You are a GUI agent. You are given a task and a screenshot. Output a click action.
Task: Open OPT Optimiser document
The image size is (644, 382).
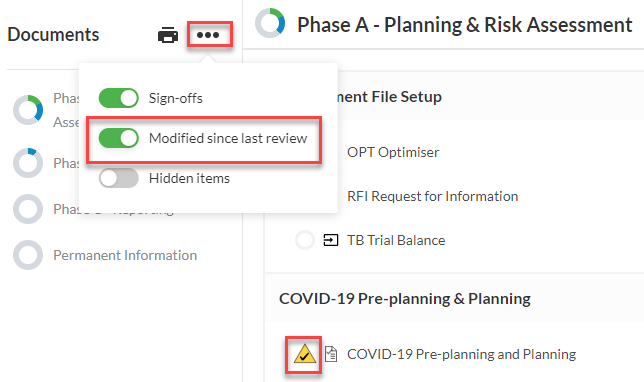click(x=393, y=152)
